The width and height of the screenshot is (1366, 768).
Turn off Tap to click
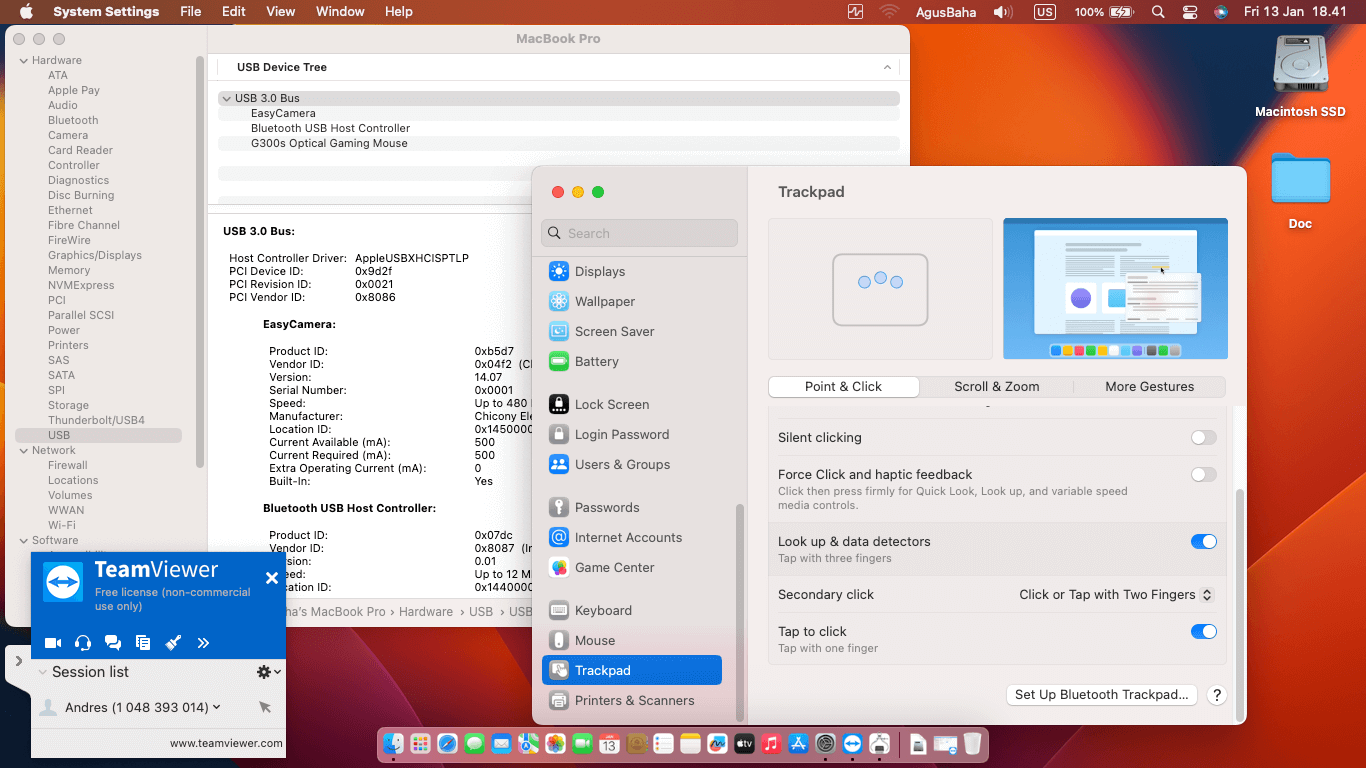tap(1204, 632)
